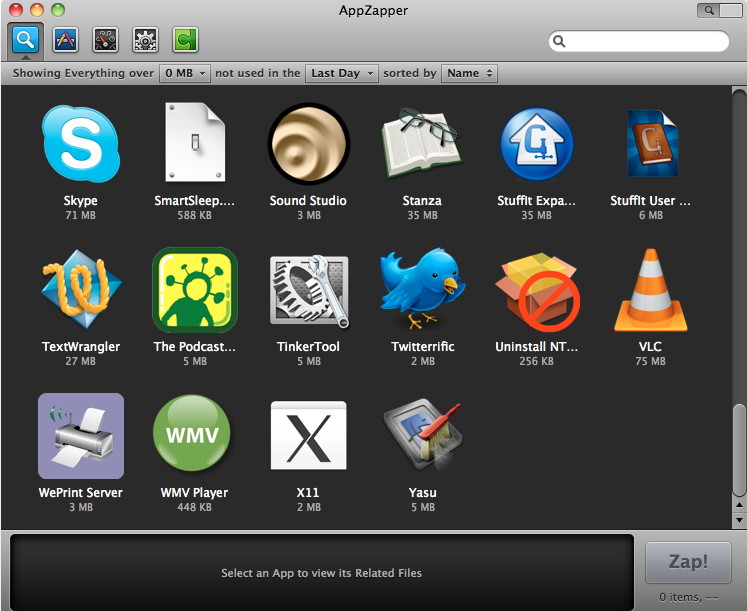Select the TextWrangler app icon
The width and height of the screenshot is (747, 611).
click(81, 289)
